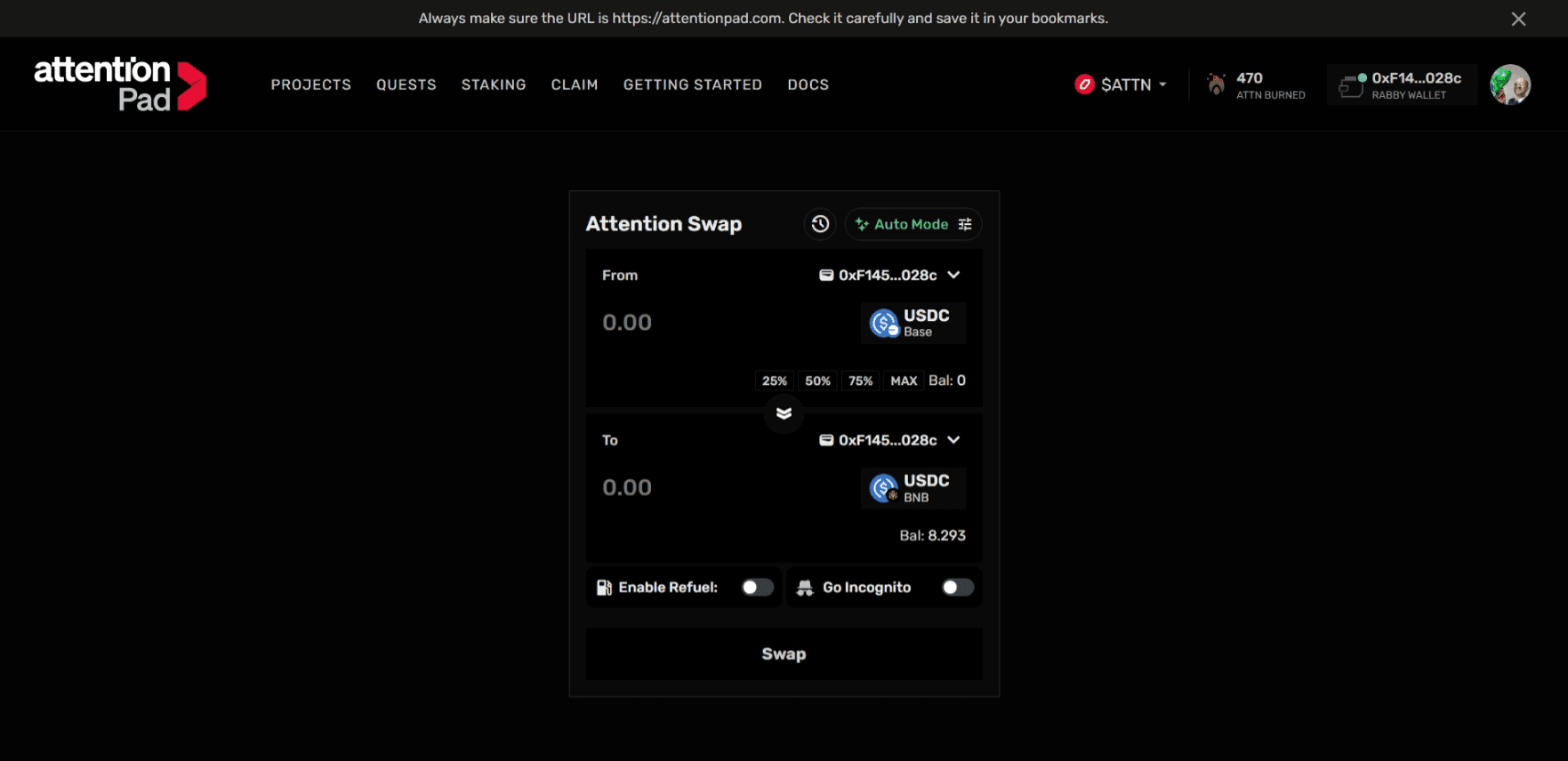The height and width of the screenshot is (761, 1568).
Task: Click the From balance 'Bal: 0' text
Action: pyautogui.click(x=947, y=380)
